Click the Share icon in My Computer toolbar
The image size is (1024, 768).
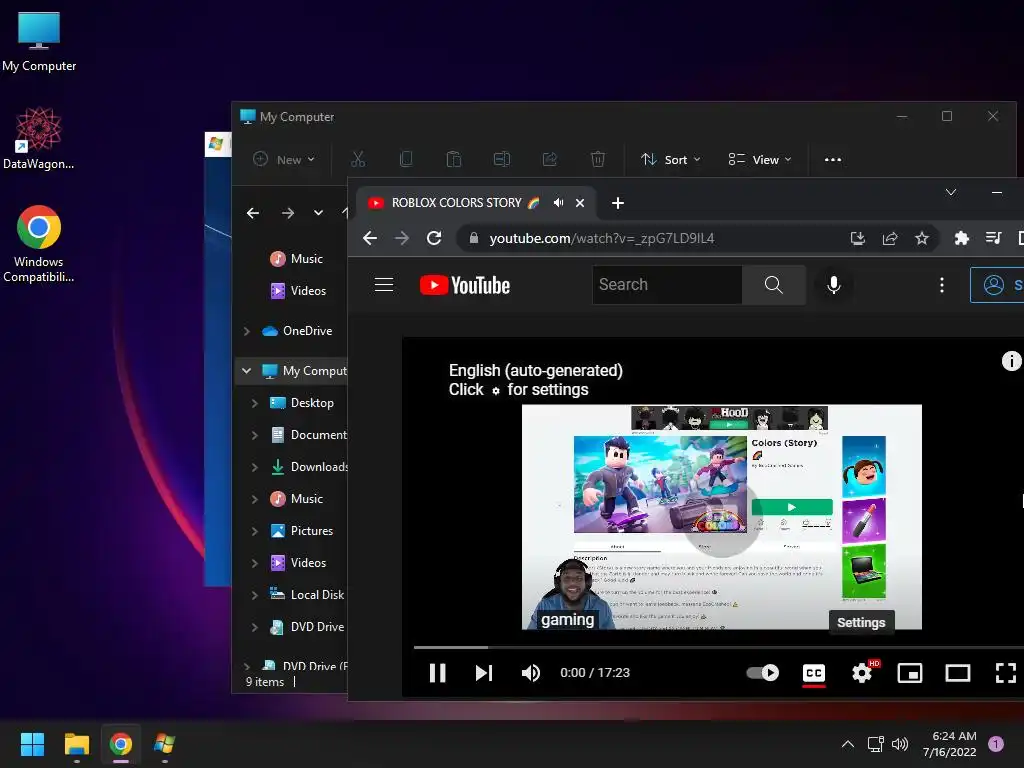click(550, 159)
